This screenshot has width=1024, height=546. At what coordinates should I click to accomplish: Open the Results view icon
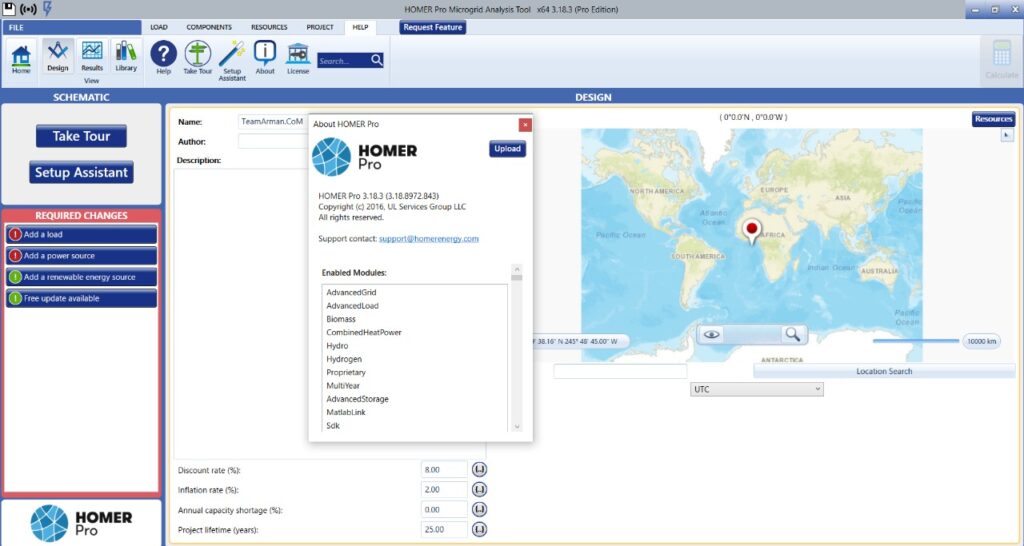point(92,56)
